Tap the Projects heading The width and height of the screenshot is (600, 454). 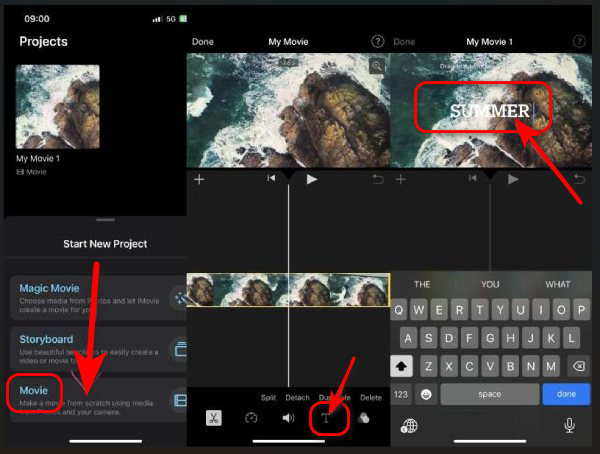(43, 41)
